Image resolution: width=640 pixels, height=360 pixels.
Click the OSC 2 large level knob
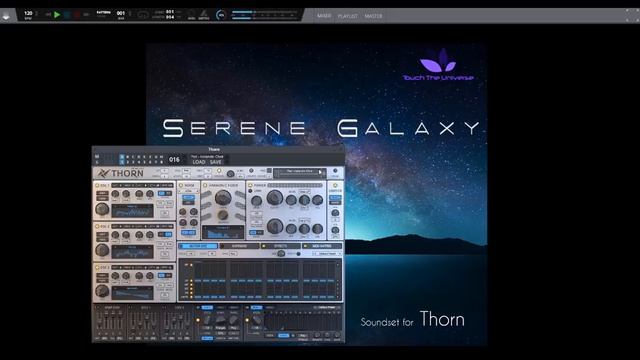coord(102,250)
